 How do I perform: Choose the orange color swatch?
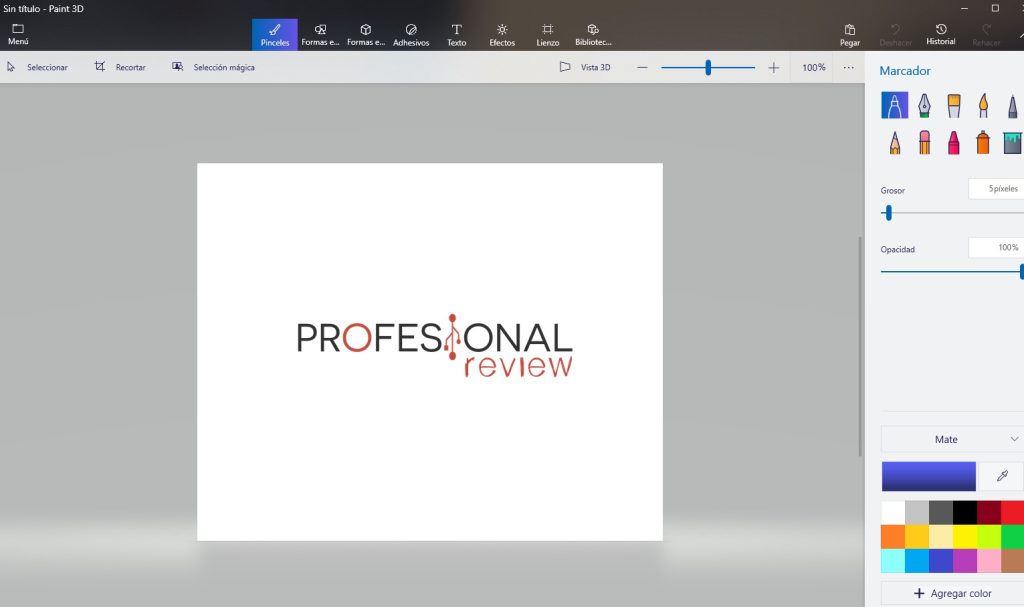coord(893,537)
